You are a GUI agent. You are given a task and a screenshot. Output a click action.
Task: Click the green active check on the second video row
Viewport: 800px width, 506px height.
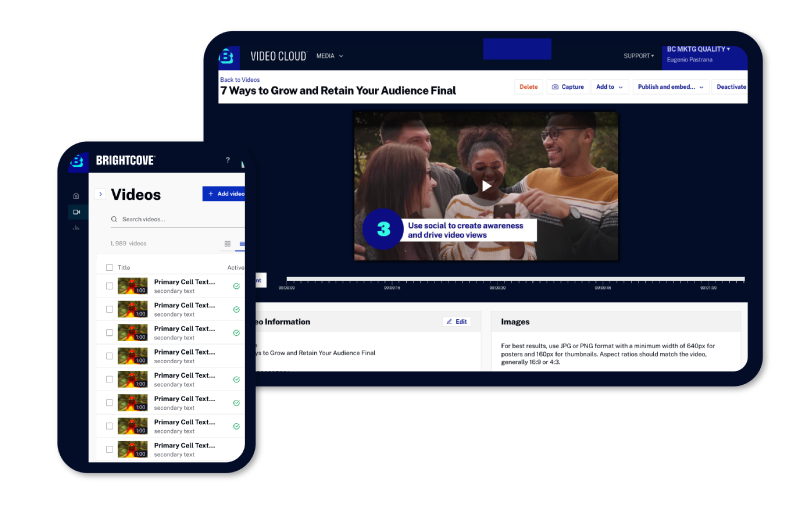236,310
